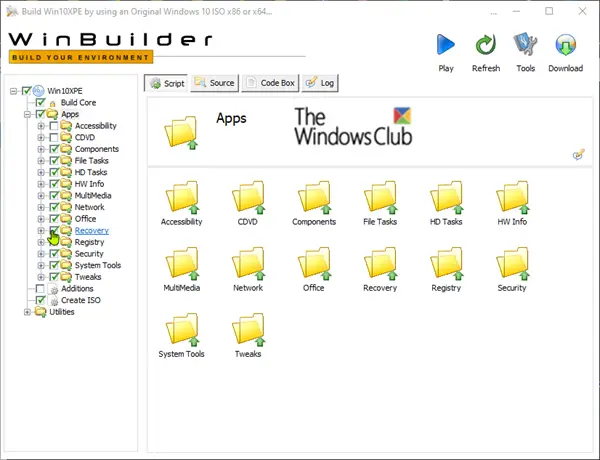Open the Security folder icon in main pane
Screen dimensions: 600x460
point(513,263)
